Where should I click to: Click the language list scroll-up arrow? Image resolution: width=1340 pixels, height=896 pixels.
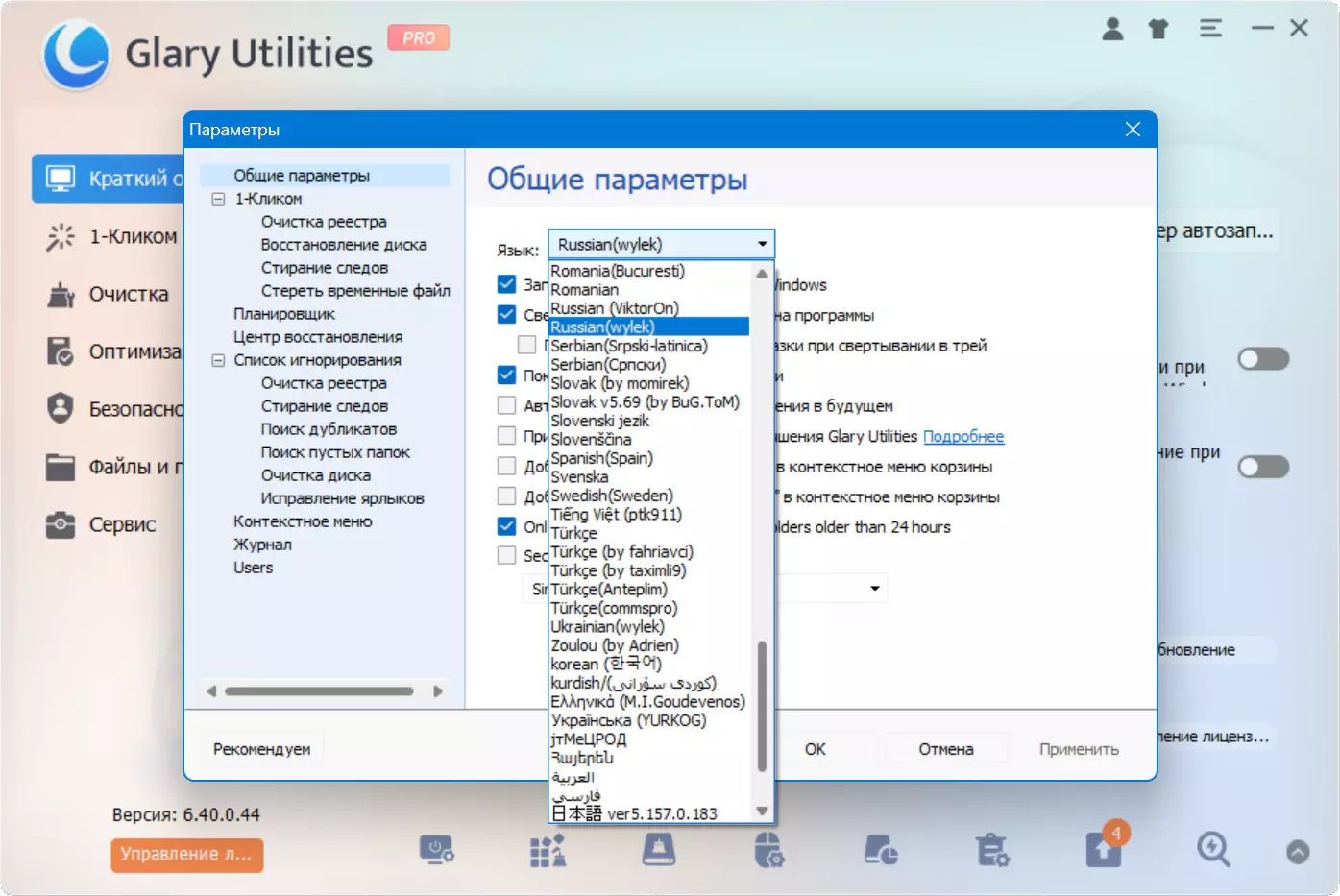pyautogui.click(x=762, y=274)
